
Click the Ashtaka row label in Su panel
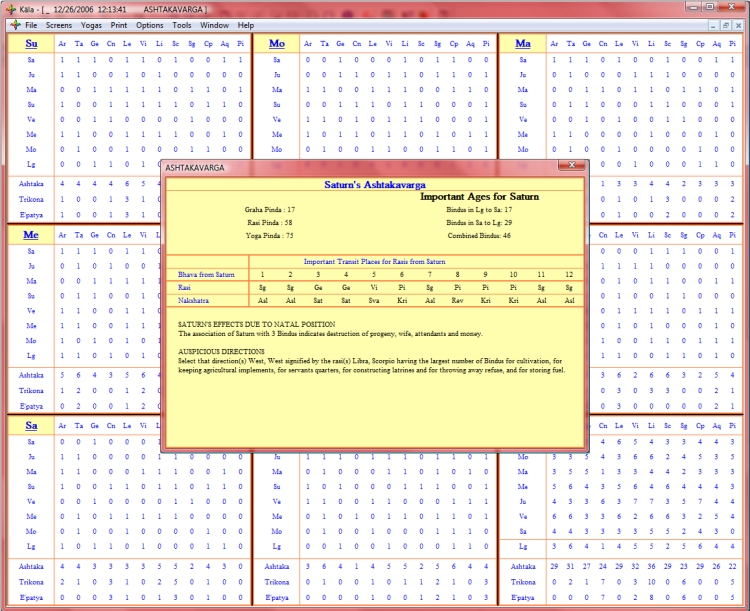31,184
